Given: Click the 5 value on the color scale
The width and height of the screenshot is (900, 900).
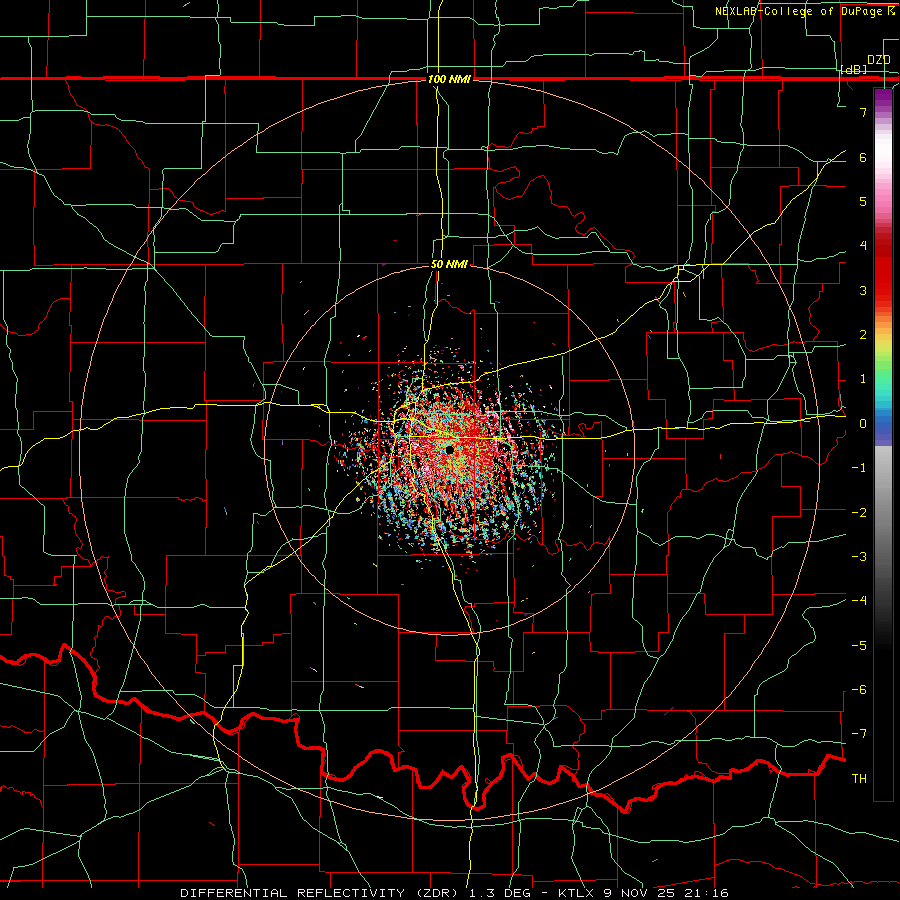Looking at the screenshot, I should point(863,201).
